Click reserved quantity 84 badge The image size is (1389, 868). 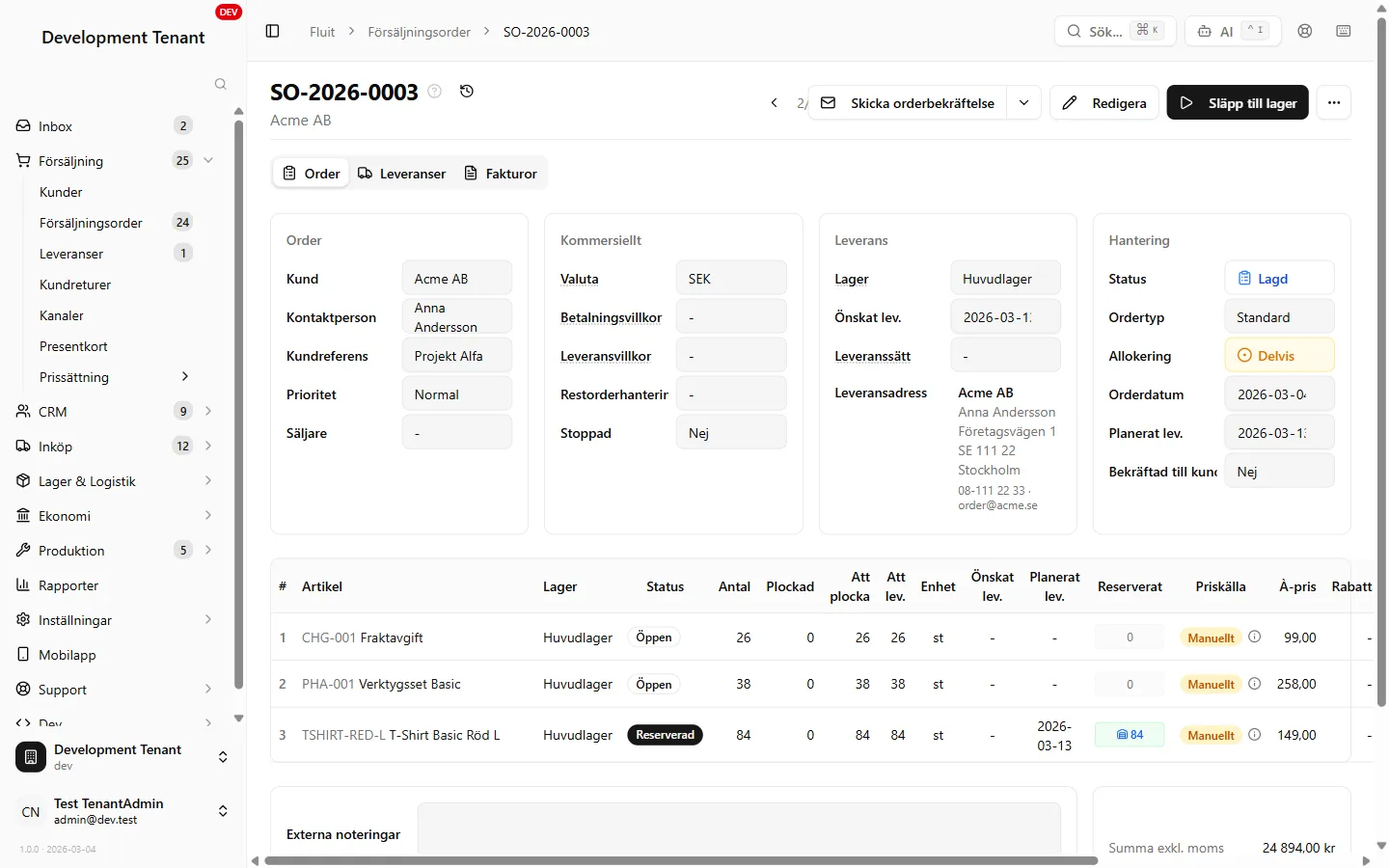pos(1130,734)
